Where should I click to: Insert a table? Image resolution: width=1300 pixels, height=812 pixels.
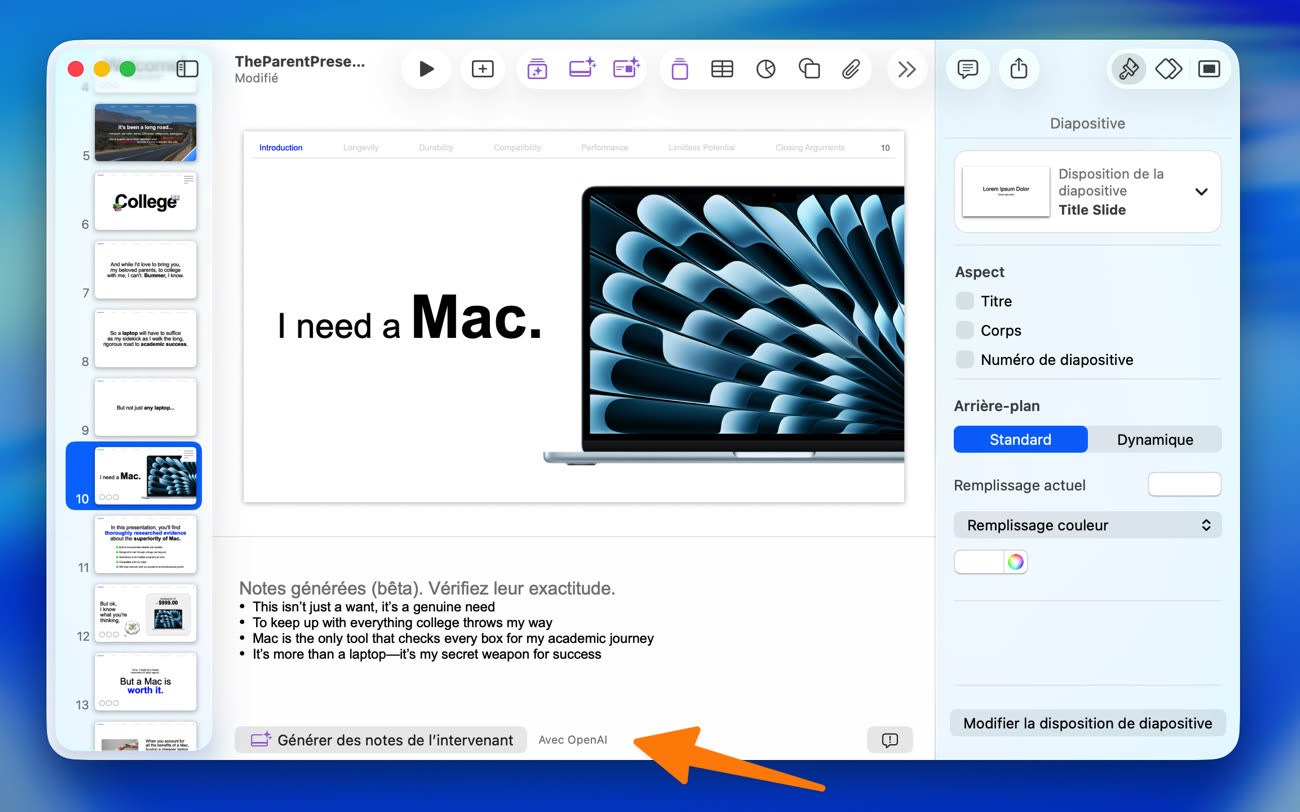coord(722,69)
